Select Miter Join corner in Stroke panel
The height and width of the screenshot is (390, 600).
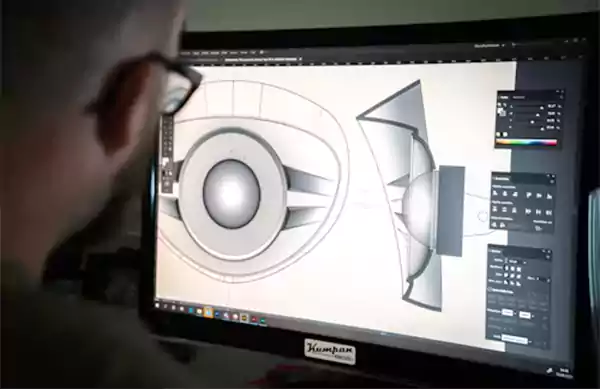coord(506,276)
